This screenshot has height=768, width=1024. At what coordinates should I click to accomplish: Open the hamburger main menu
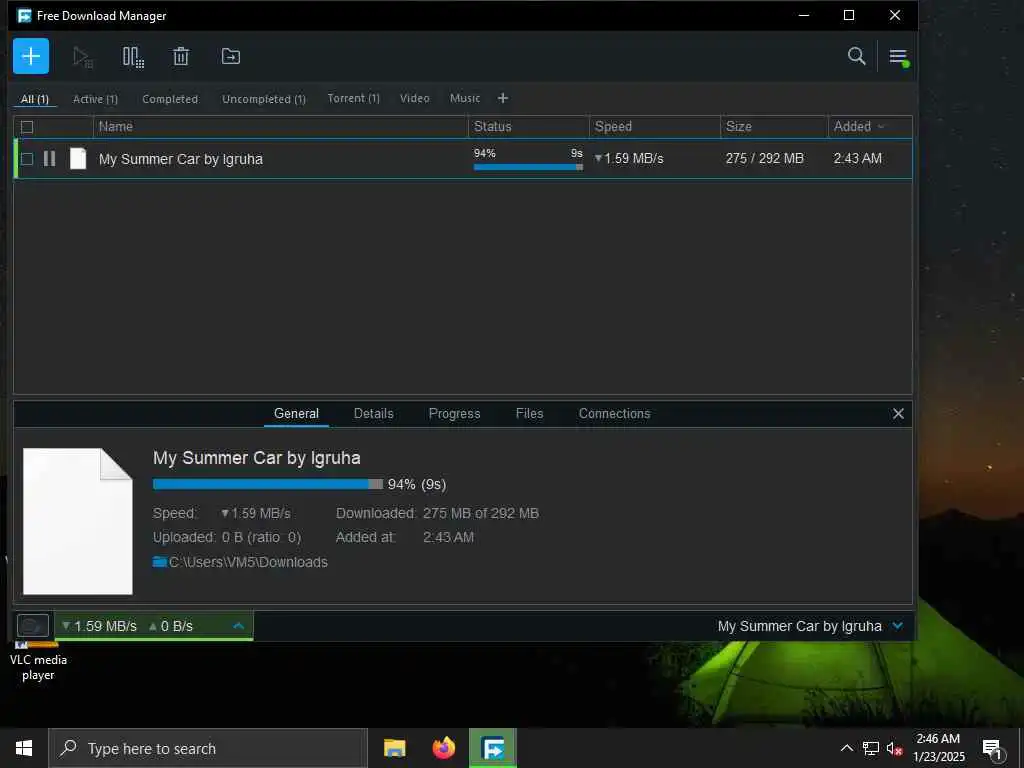(x=899, y=57)
